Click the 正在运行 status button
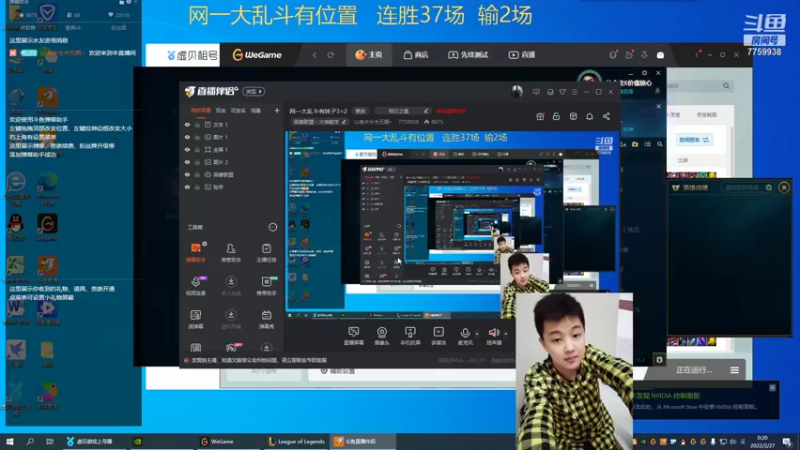This screenshot has width=800, height=450. 694,370
